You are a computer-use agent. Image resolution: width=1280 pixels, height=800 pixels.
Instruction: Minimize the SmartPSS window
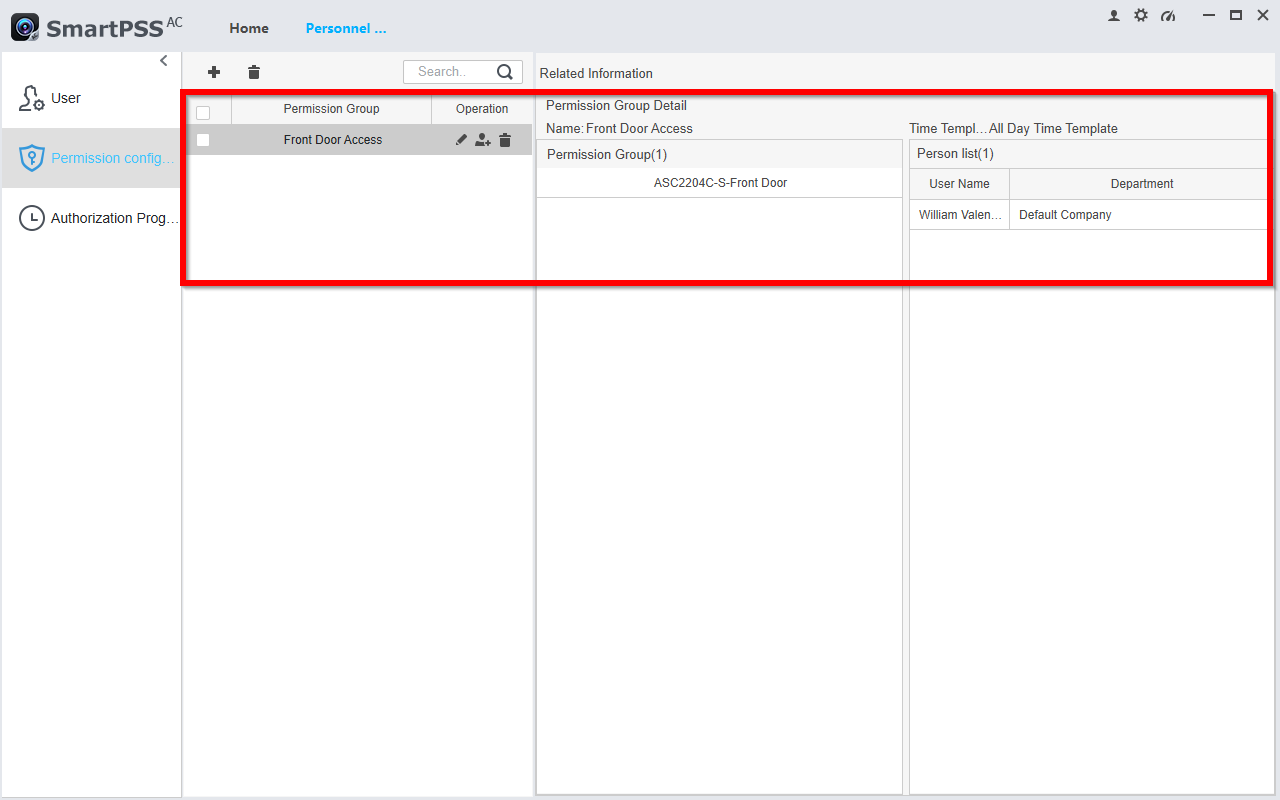click(x=1209, y=16)
